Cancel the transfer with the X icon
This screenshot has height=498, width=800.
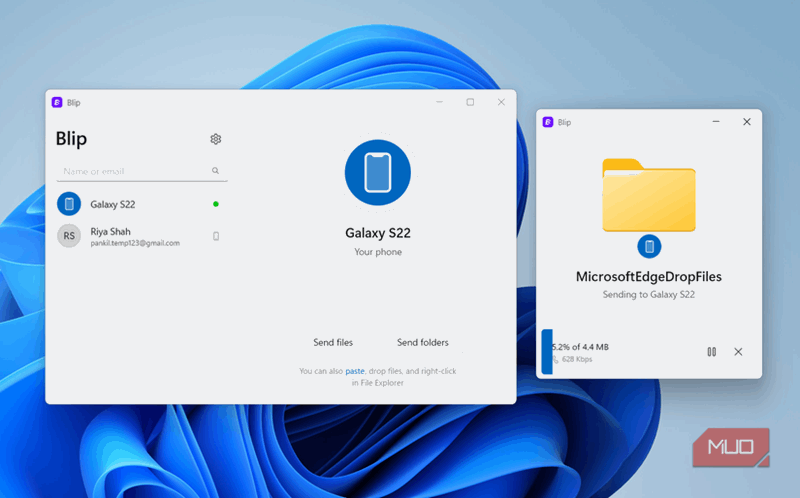tap(738, 352)
